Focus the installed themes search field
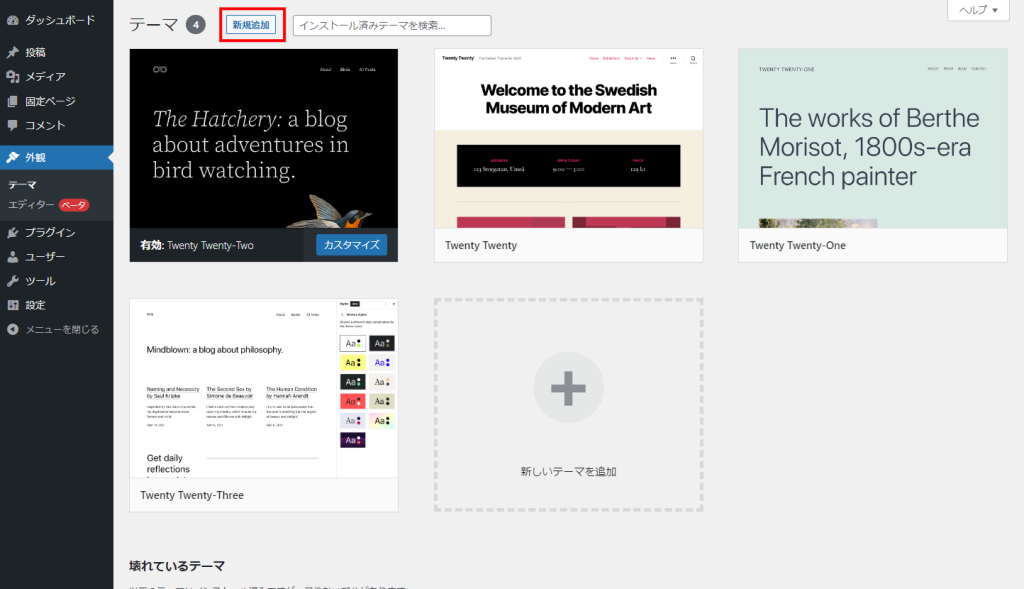This screenshot has width=1024, height=589. 392,26
